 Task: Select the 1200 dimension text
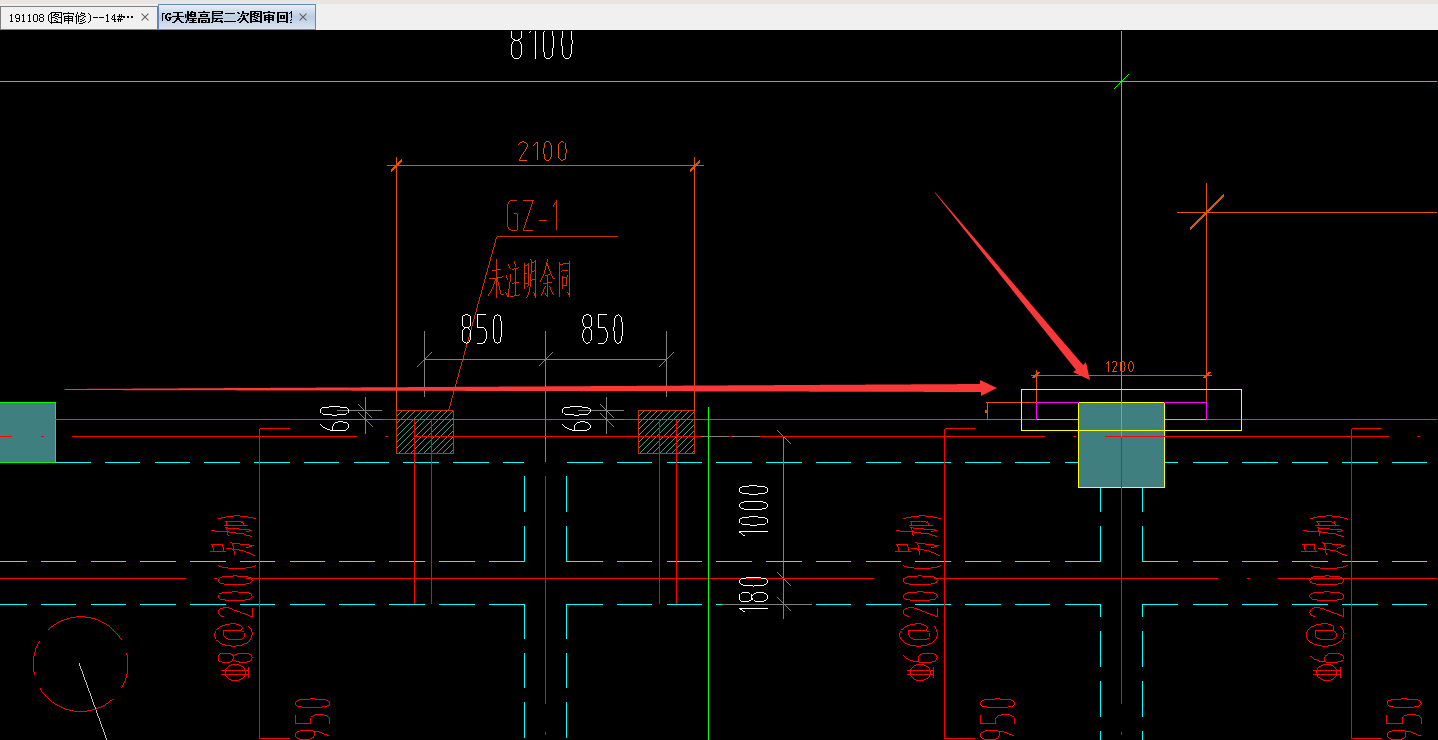(1120, 367)
